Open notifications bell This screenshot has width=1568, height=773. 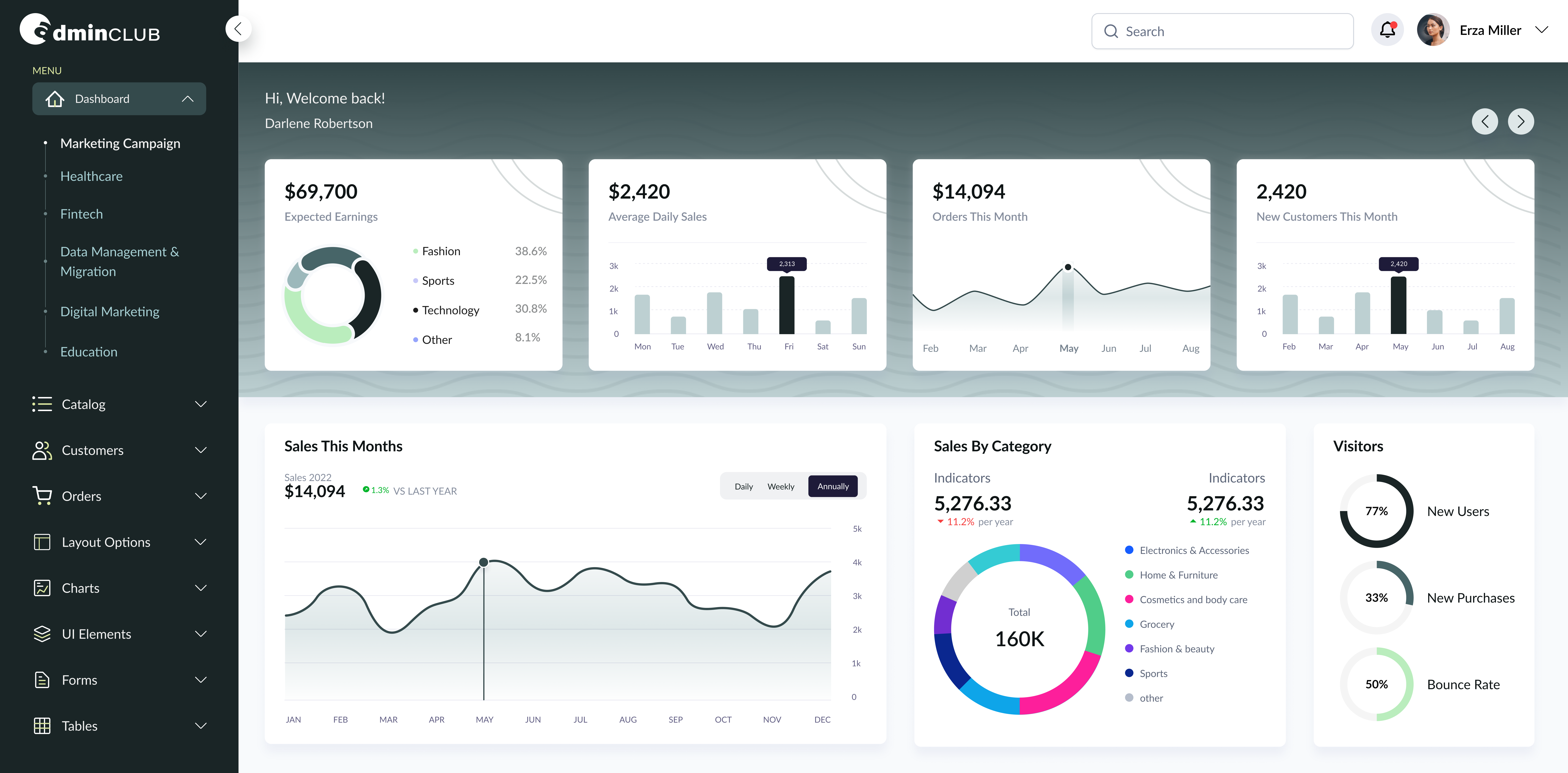tap(1387, 30)
